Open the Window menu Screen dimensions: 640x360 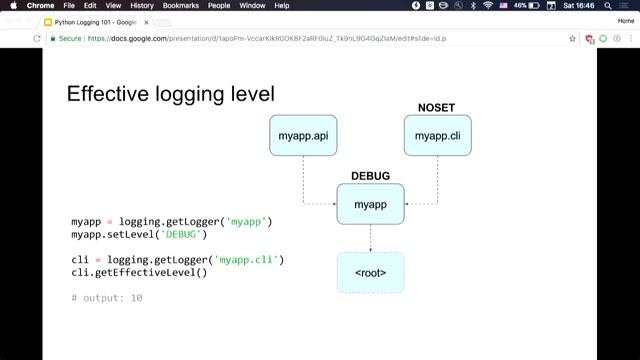[x=252, y=5]
